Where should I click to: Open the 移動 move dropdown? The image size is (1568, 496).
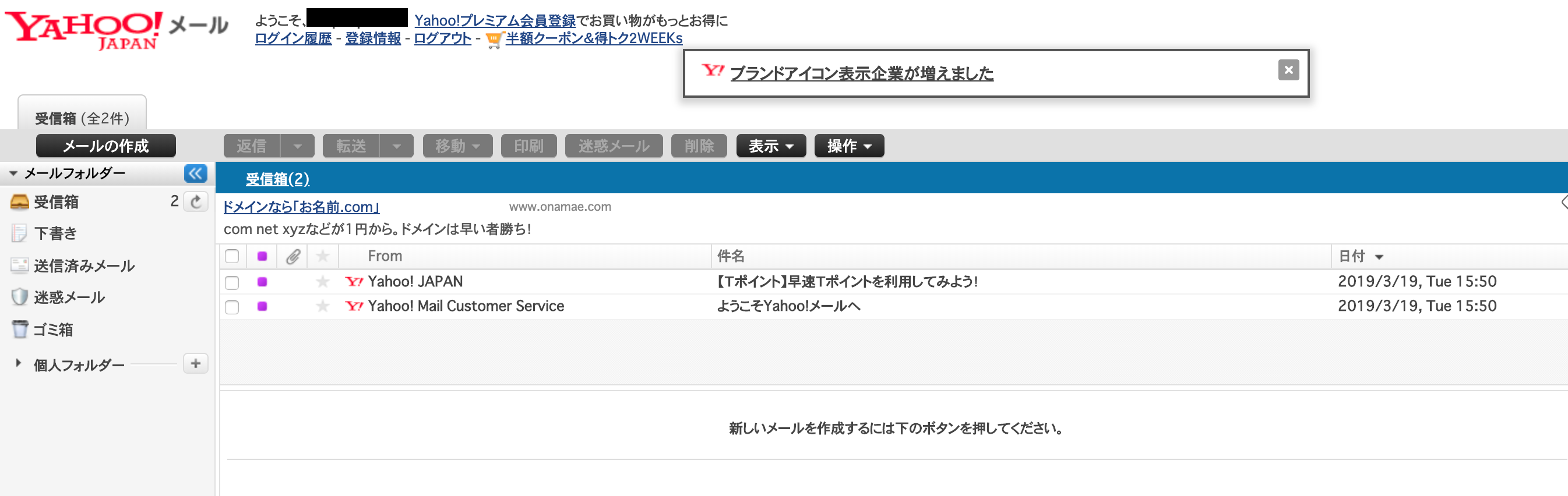458,146
